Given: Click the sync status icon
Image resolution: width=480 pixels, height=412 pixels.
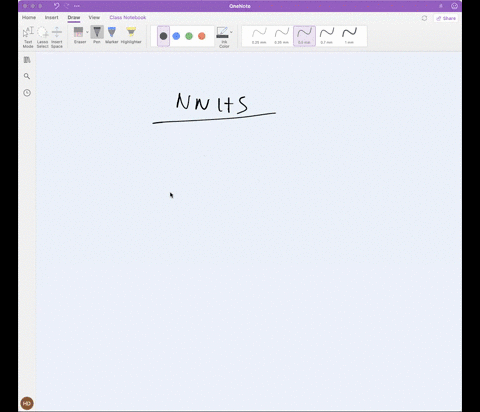Looking at the screenshot, I should pyautogui.click(x=424, y=18).
